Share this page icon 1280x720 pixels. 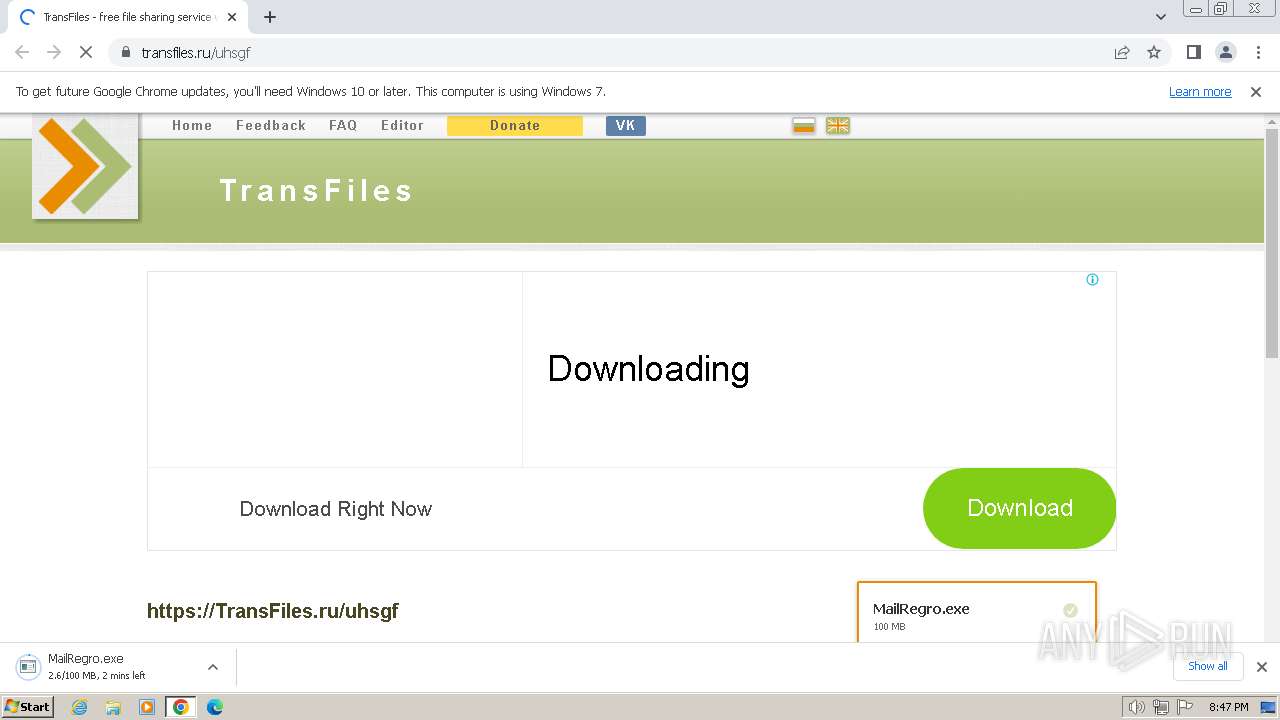(x=1122, y=52)
